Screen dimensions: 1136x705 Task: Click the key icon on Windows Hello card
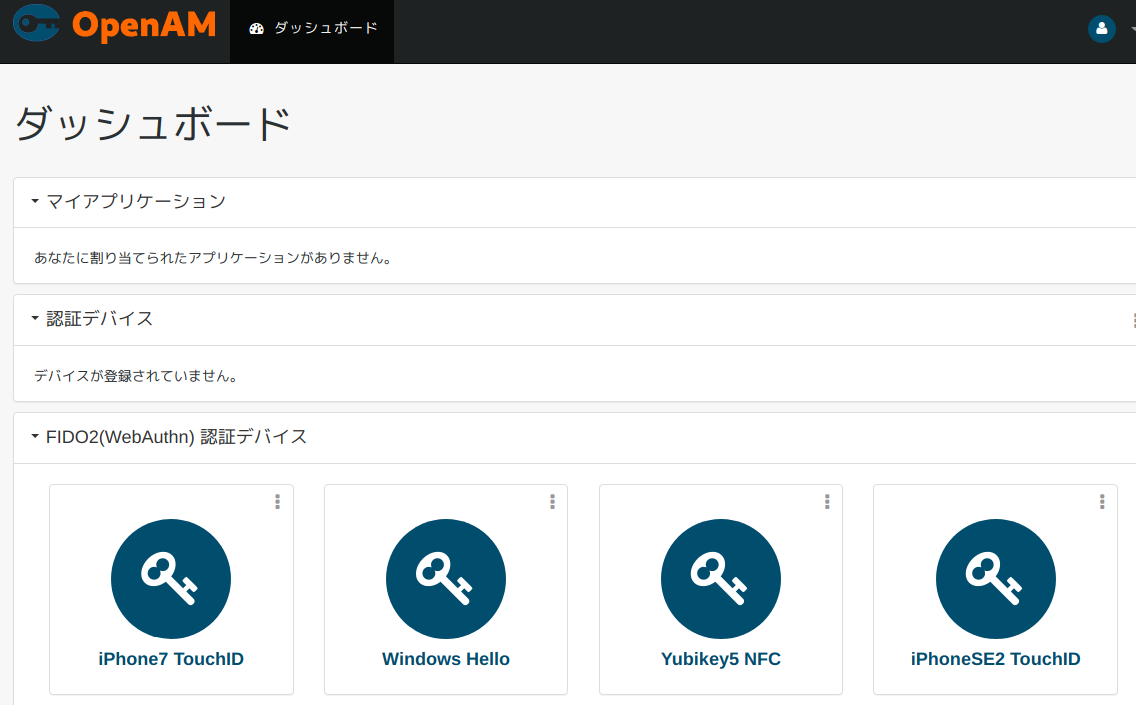pos(445,578)
